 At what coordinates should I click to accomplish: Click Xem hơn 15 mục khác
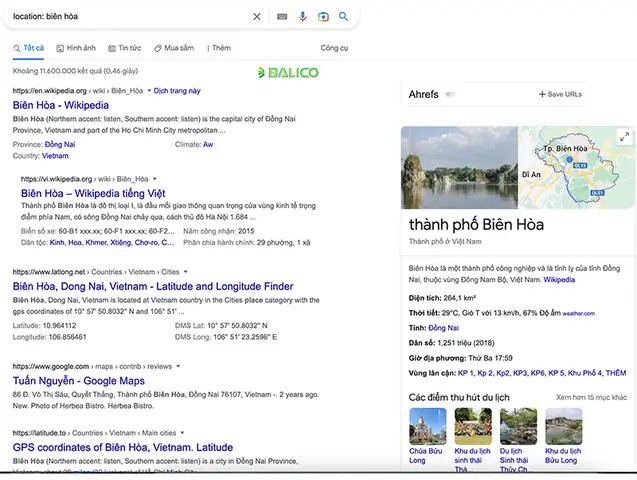click(591, 397)
